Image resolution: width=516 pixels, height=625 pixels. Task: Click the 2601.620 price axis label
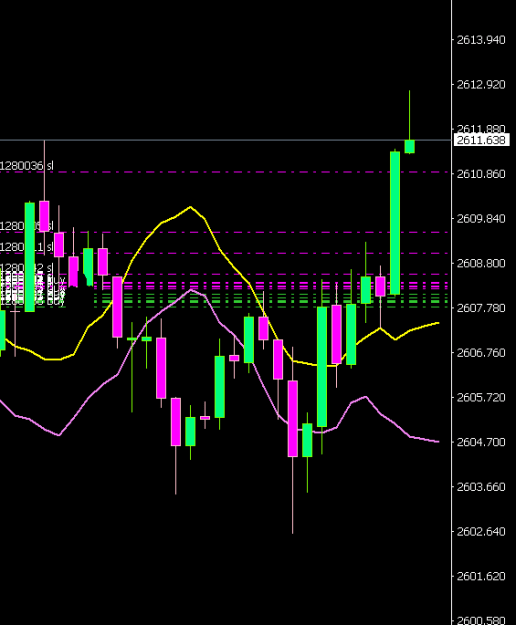(x=481, y=576)
